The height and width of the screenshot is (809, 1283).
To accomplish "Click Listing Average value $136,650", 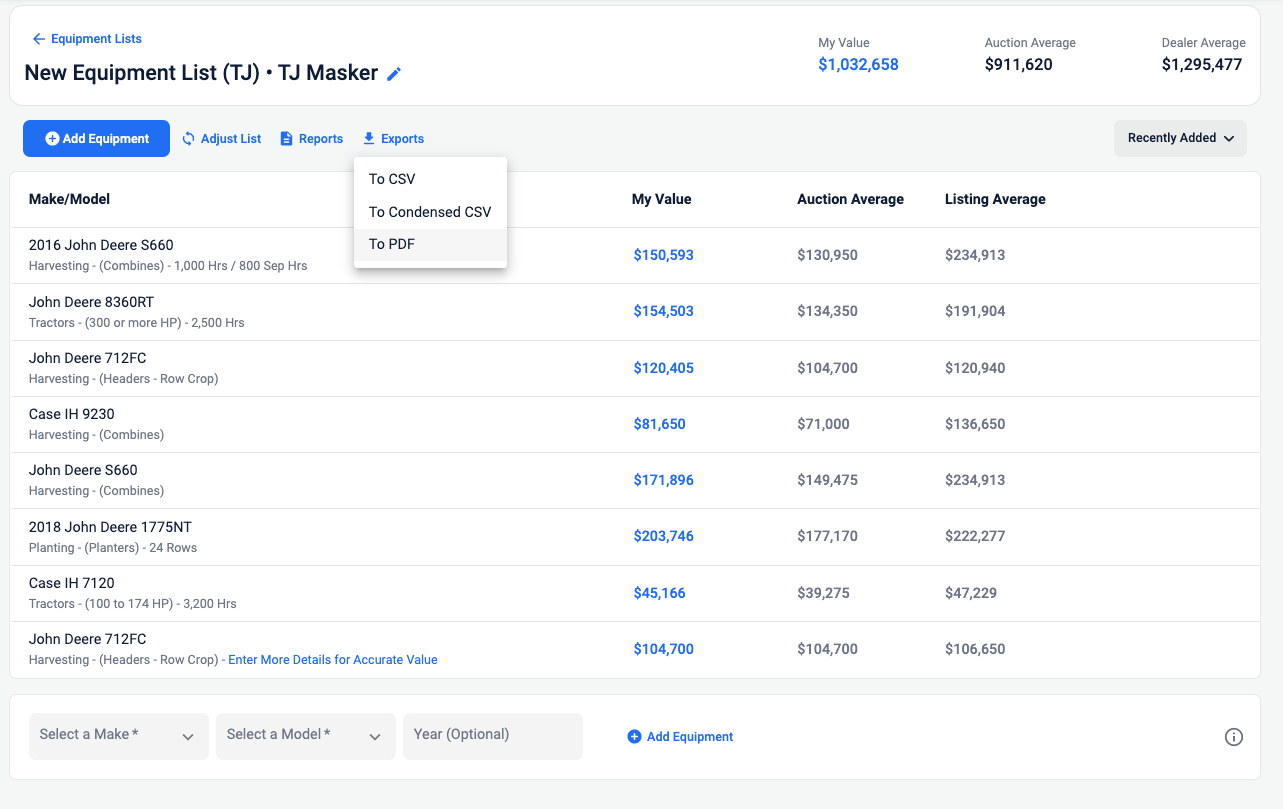I will click(975, 424).
